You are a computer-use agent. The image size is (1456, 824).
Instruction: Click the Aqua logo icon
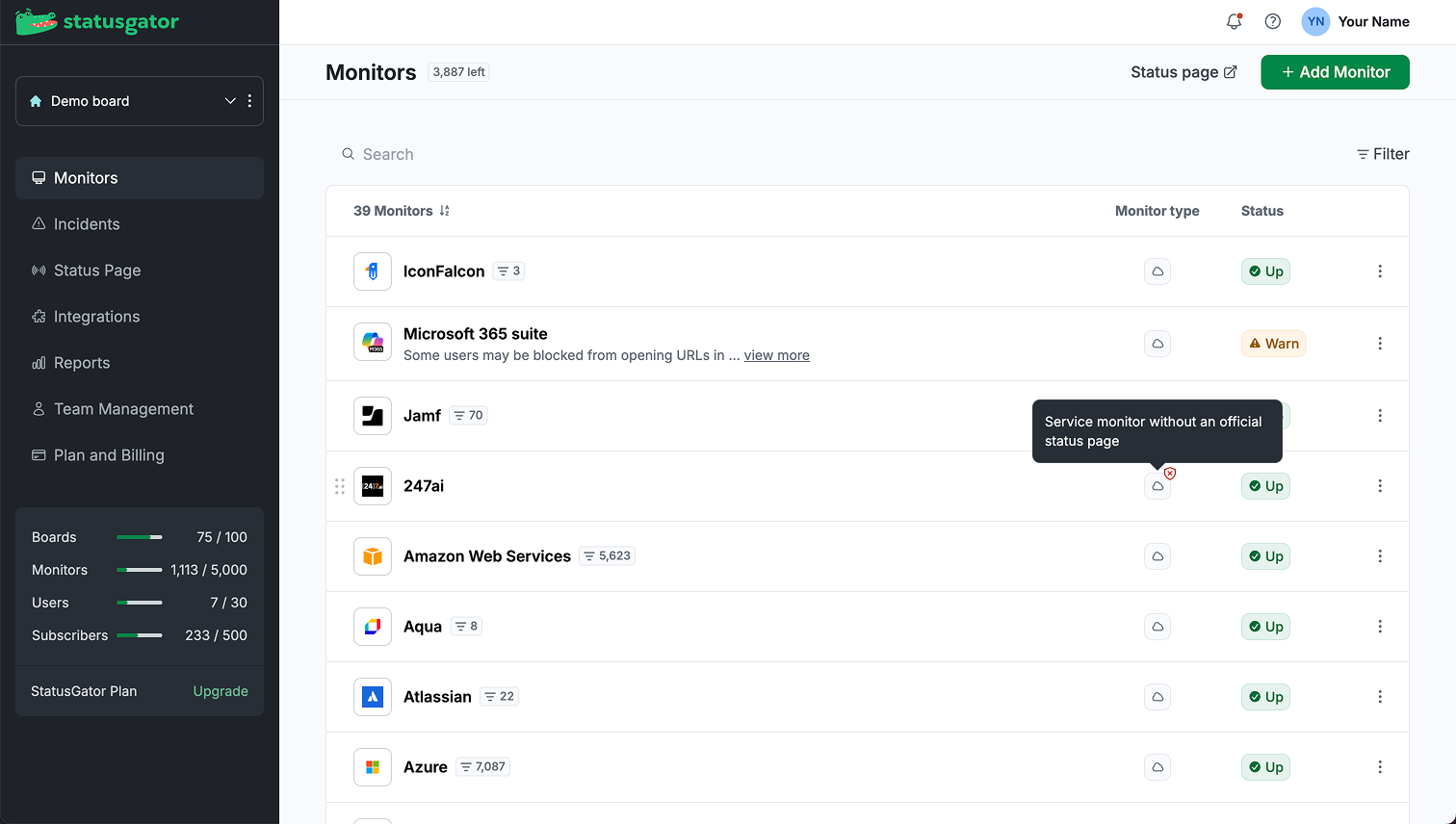point(373,627)
